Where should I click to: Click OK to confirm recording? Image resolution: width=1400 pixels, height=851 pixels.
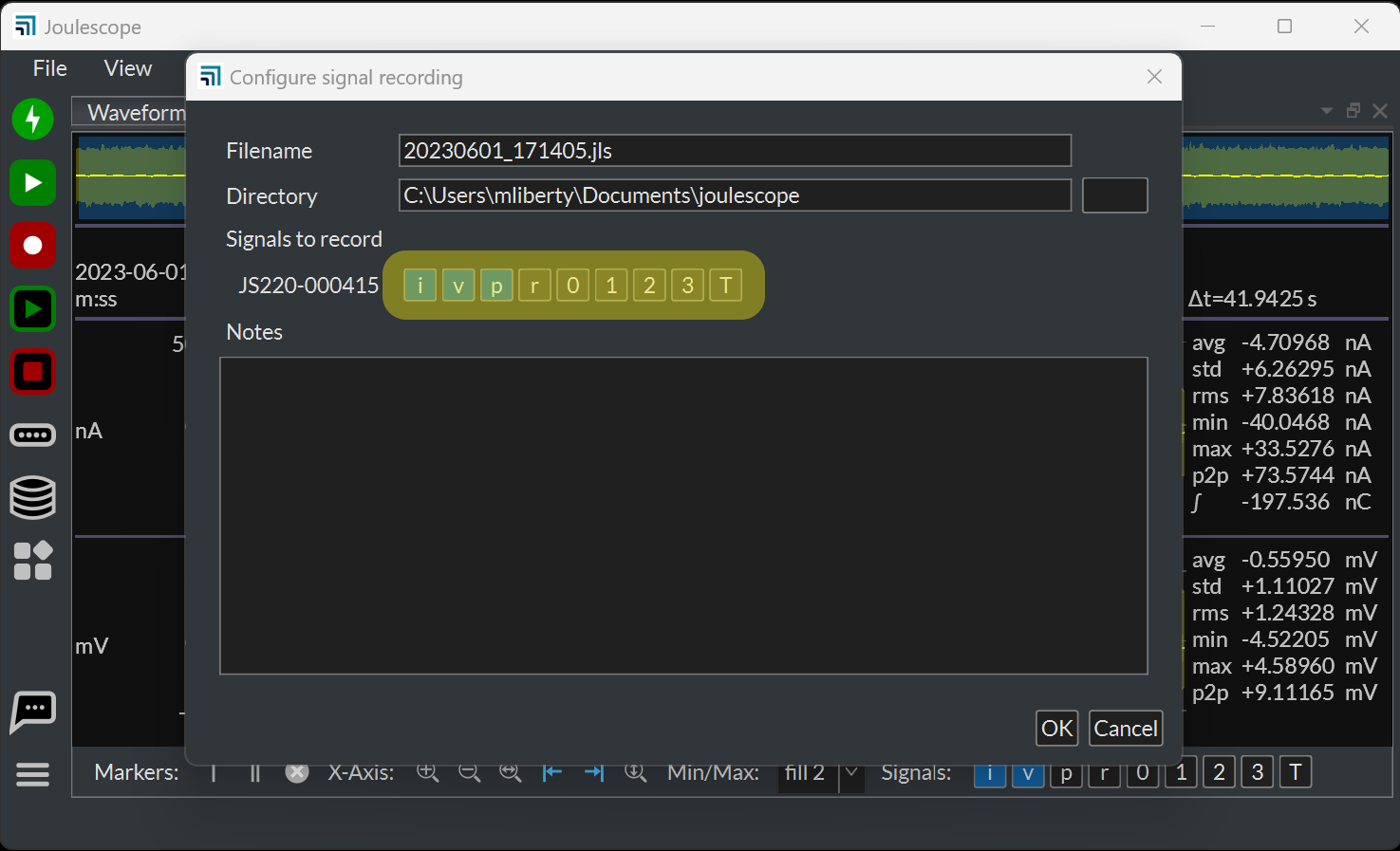pos(1057,729)
